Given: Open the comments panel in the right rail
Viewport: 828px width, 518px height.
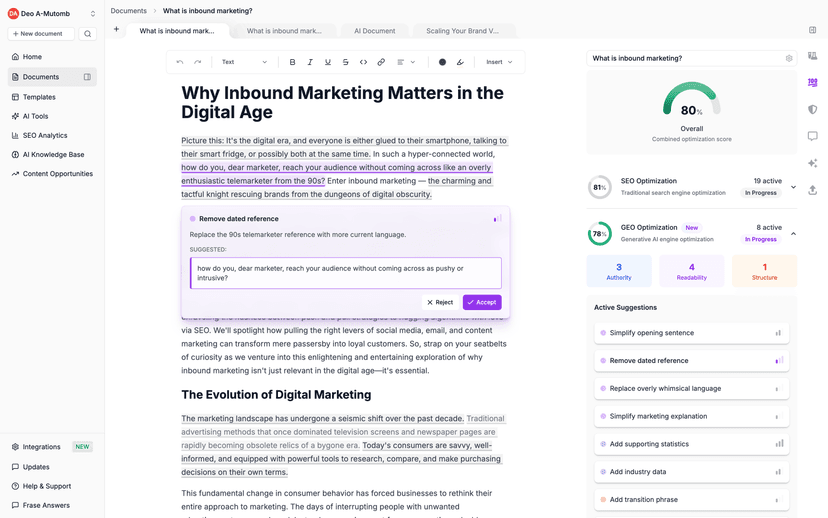Looking at the screenshot, I should click(x=812, y=136).
